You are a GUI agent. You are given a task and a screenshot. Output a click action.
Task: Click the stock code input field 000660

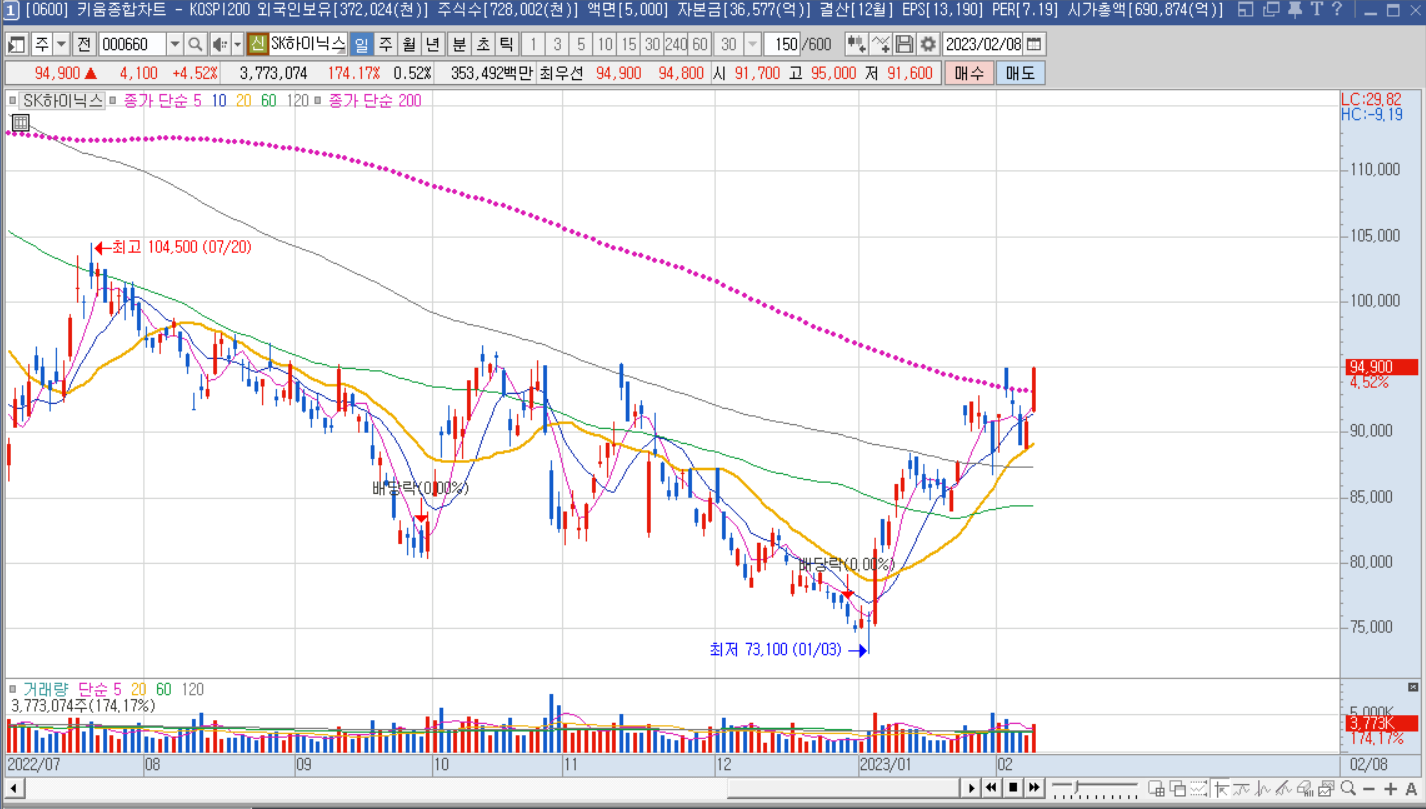click(132, 44)
